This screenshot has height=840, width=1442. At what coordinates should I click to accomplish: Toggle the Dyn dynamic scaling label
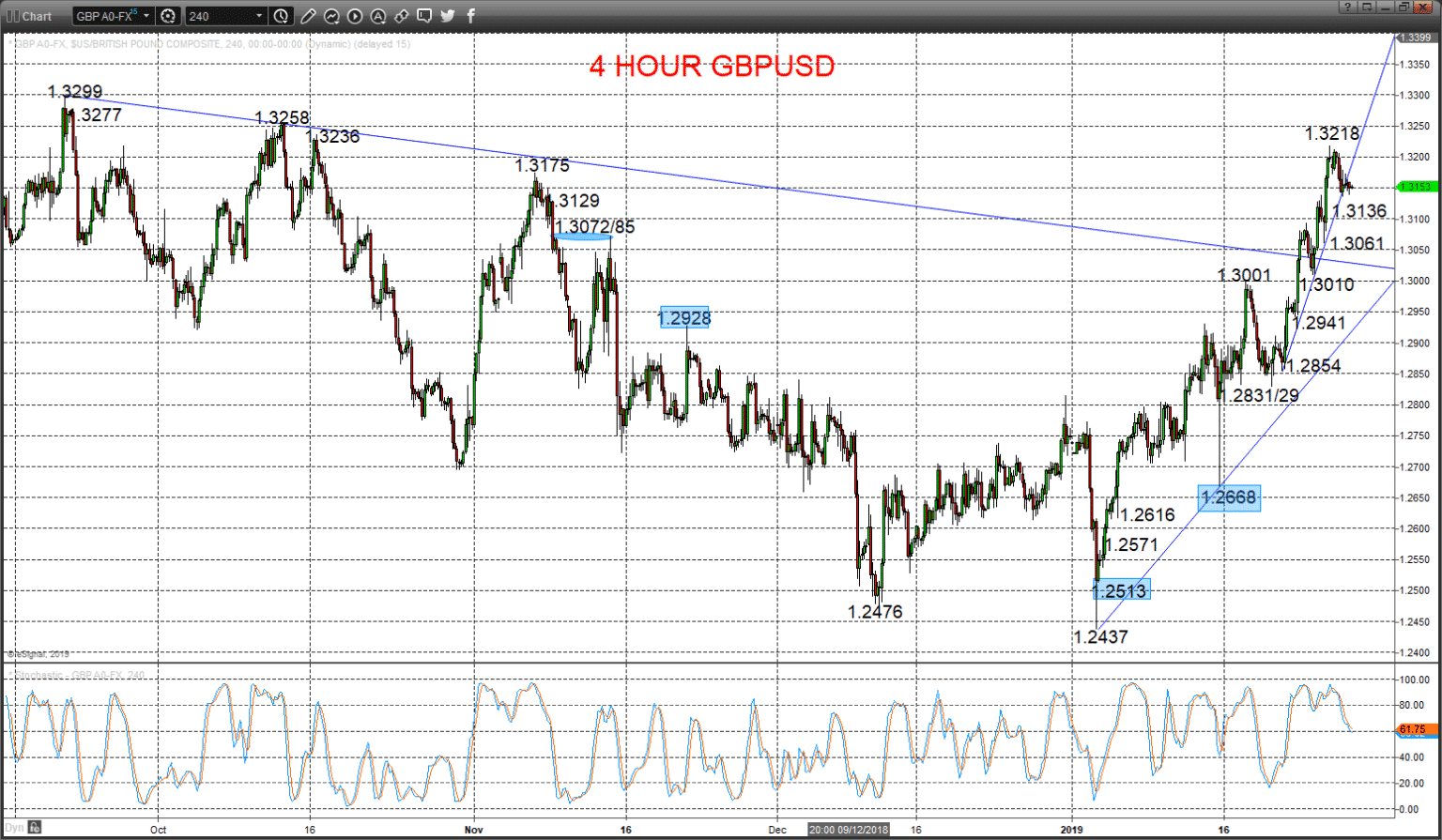tap(14, 828)
